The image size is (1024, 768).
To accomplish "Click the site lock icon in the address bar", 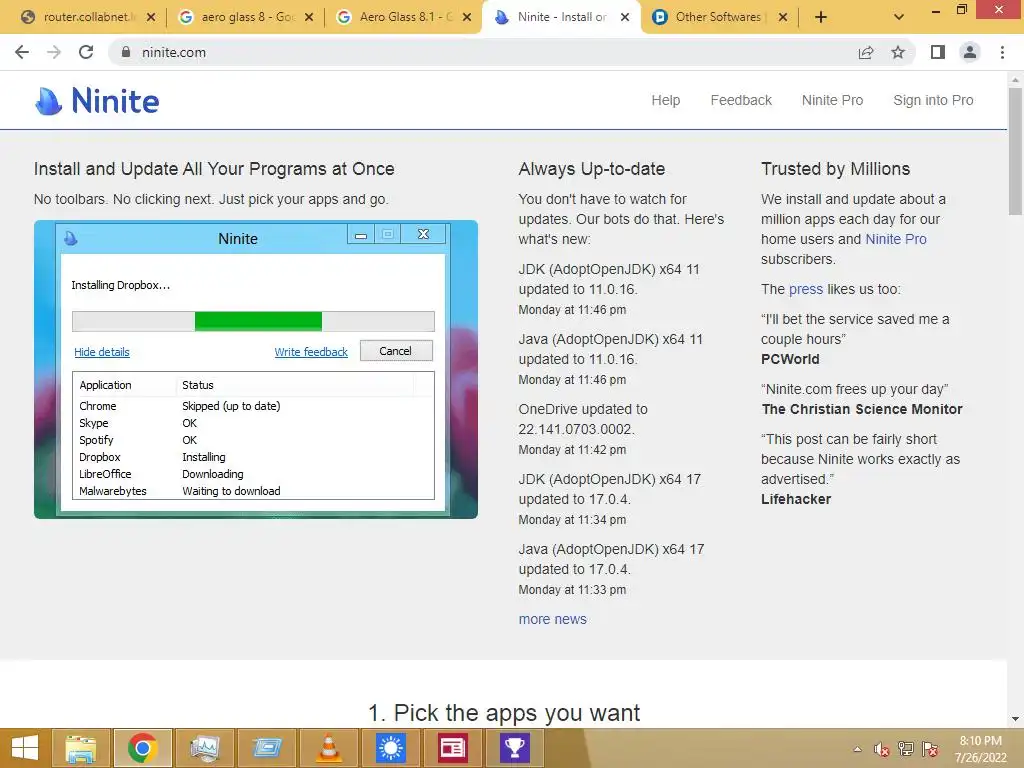I will 126,52.
